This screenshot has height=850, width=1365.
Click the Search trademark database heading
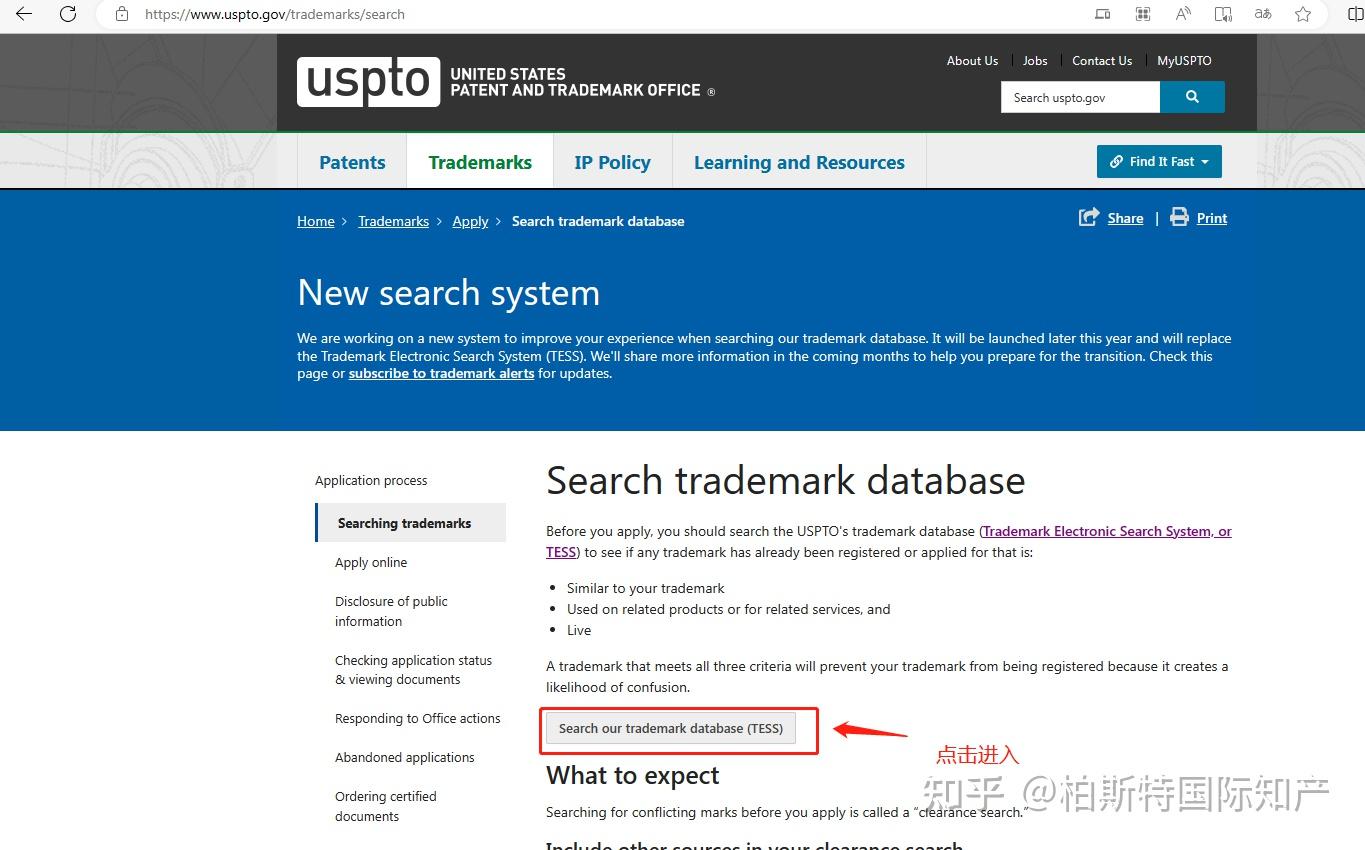(x=786, y=481)
